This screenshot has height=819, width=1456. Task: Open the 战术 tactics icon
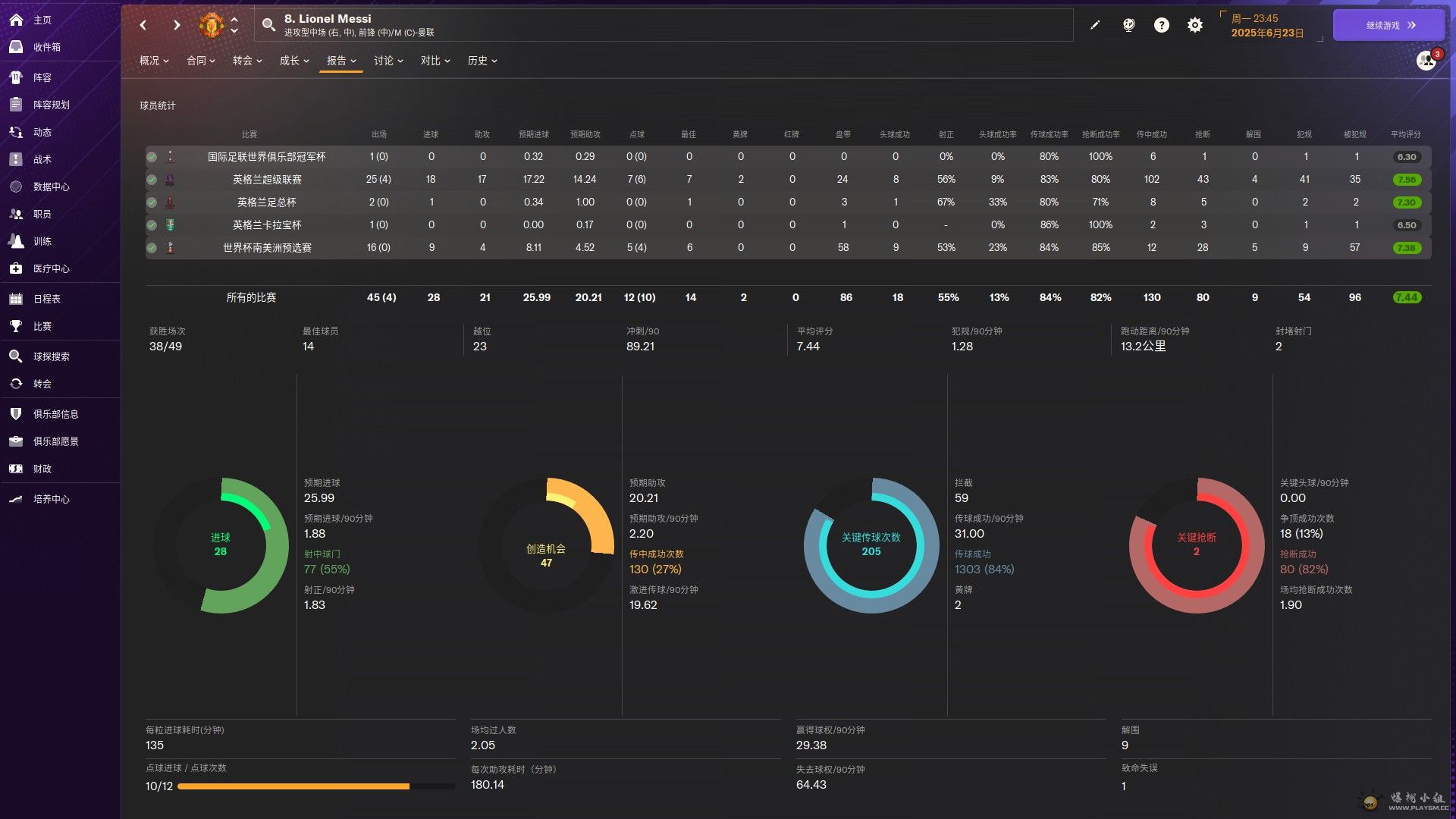coord(16,159)
